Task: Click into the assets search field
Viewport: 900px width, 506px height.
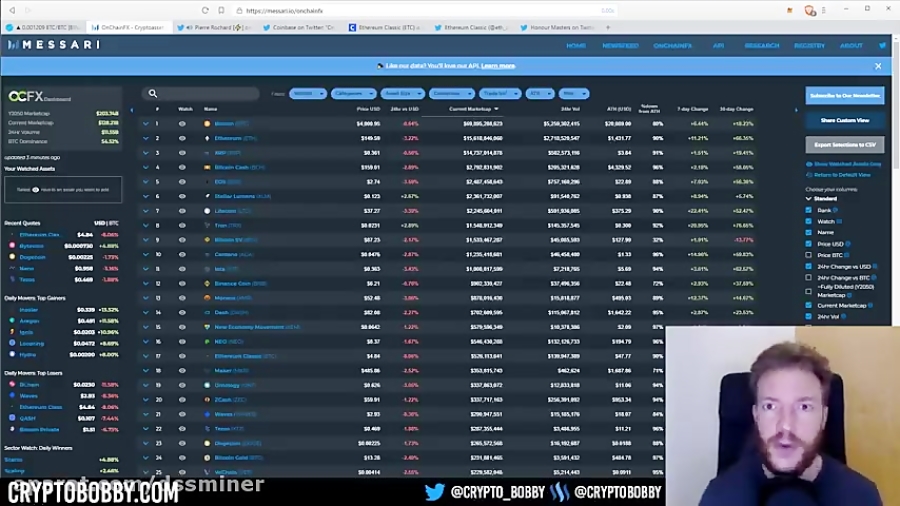Action: (x=201, y=94)
